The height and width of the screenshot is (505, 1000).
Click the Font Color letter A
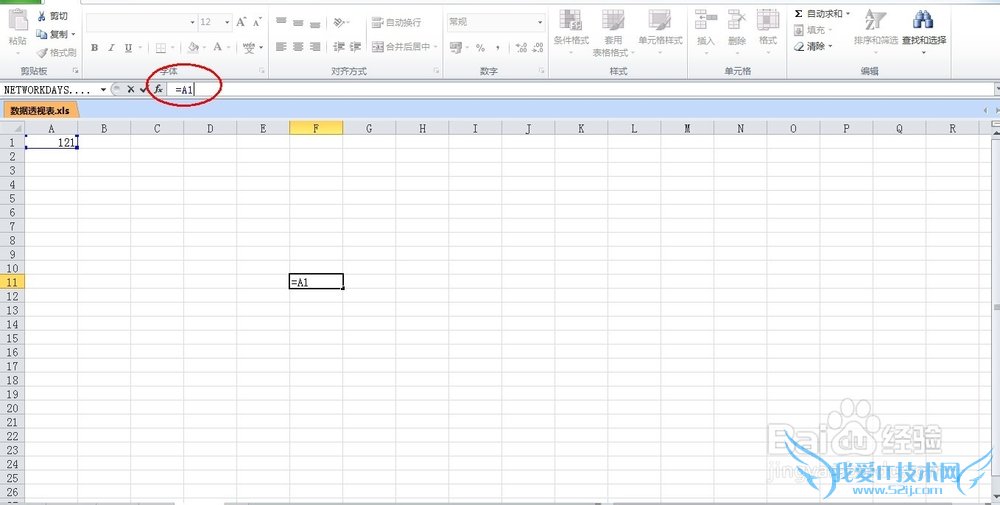[x=217, y=47]
